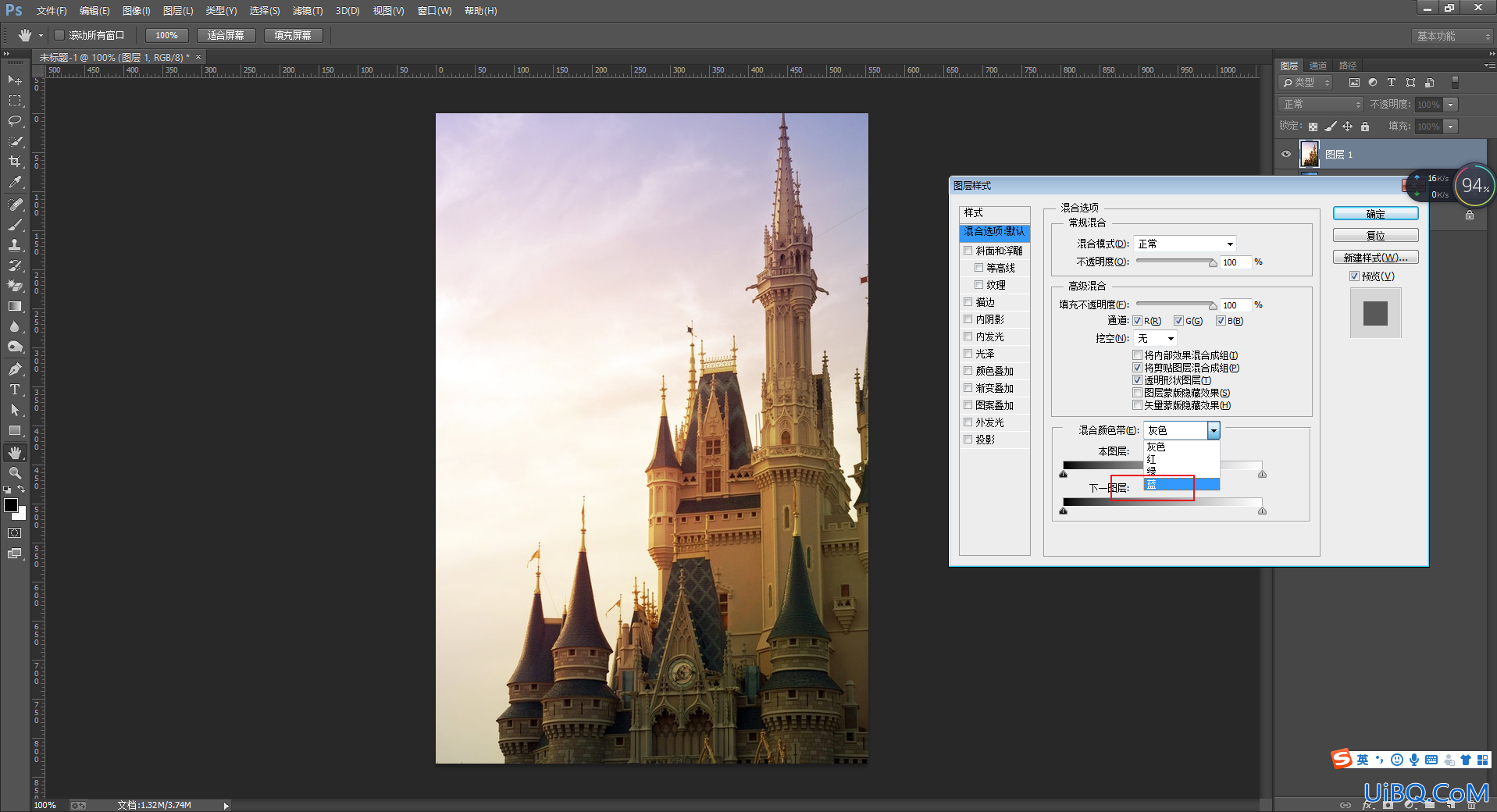Click the 复位 button
This screenshot has height=812, width=1497.
[x=1376, y=236]
